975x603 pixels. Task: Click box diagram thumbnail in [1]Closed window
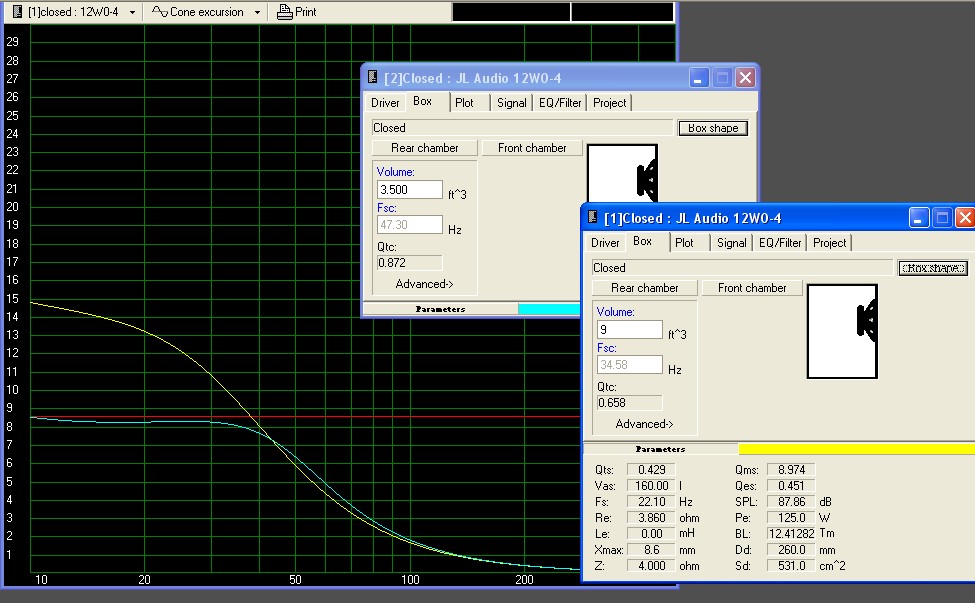click(842, 331)
